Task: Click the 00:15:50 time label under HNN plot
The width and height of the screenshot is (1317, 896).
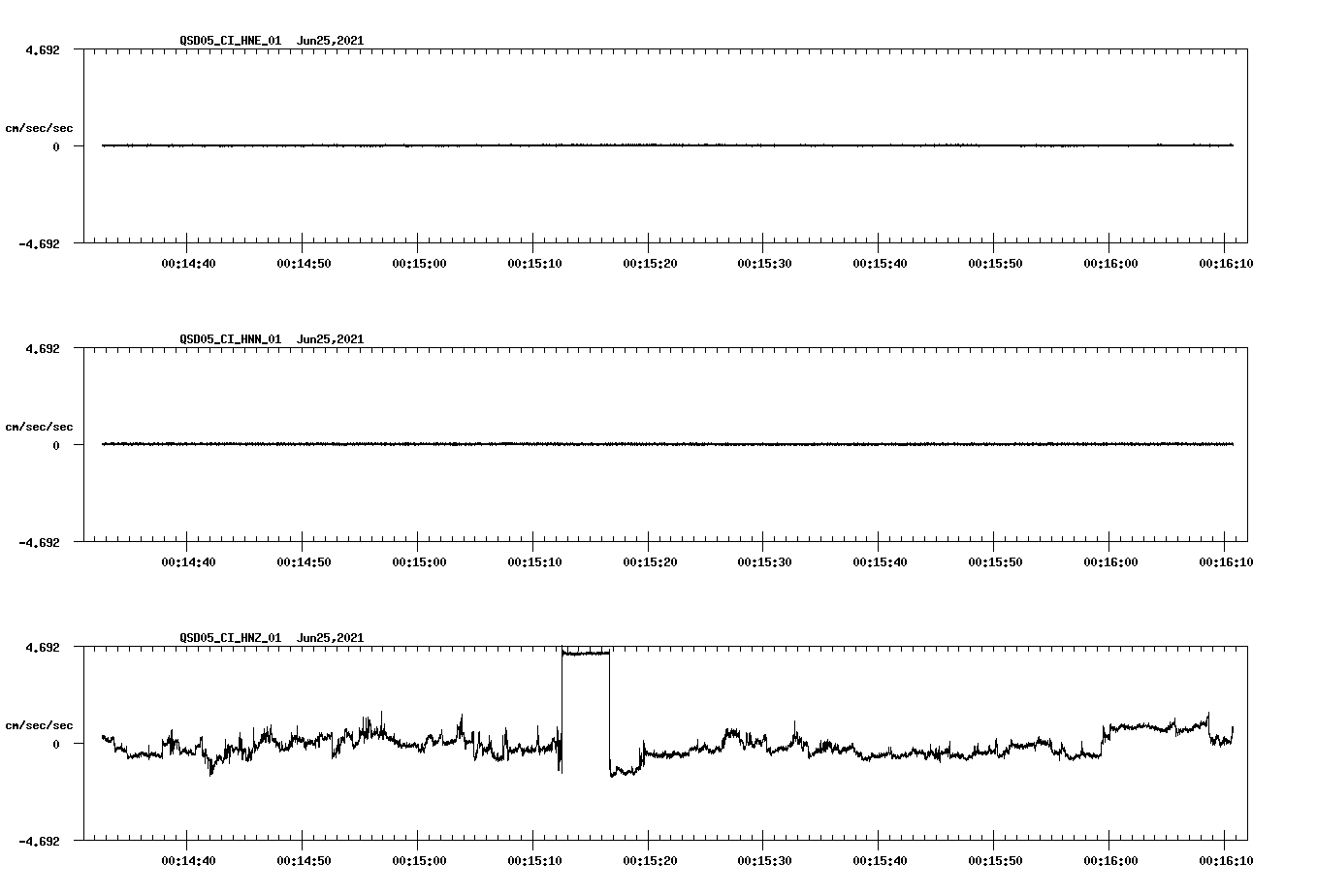Action: click(995, 561)
